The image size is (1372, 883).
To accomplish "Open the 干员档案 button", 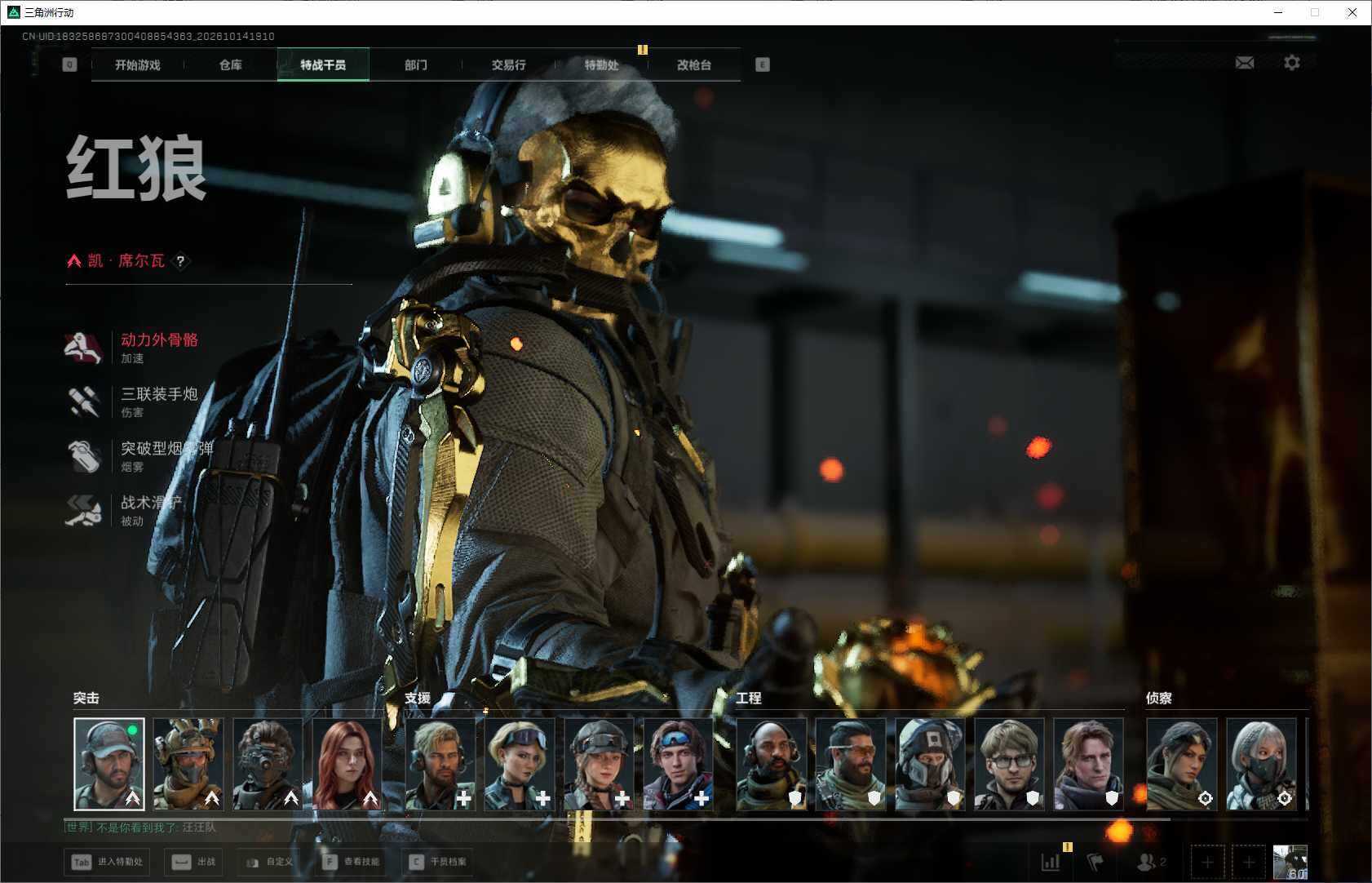I will pyautogui.click(x=439, y=862).
